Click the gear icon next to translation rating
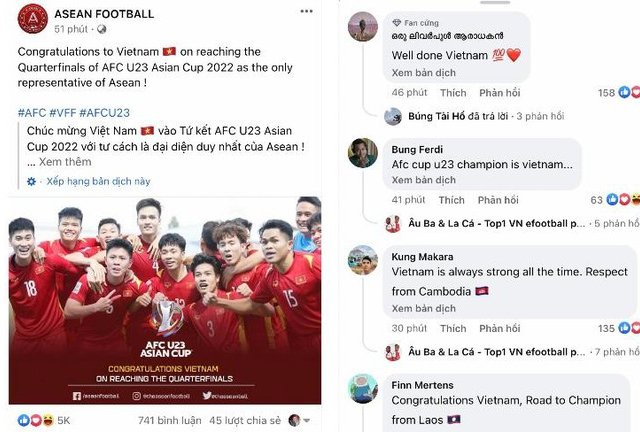 pyautogui.click(x=31, y=181)
